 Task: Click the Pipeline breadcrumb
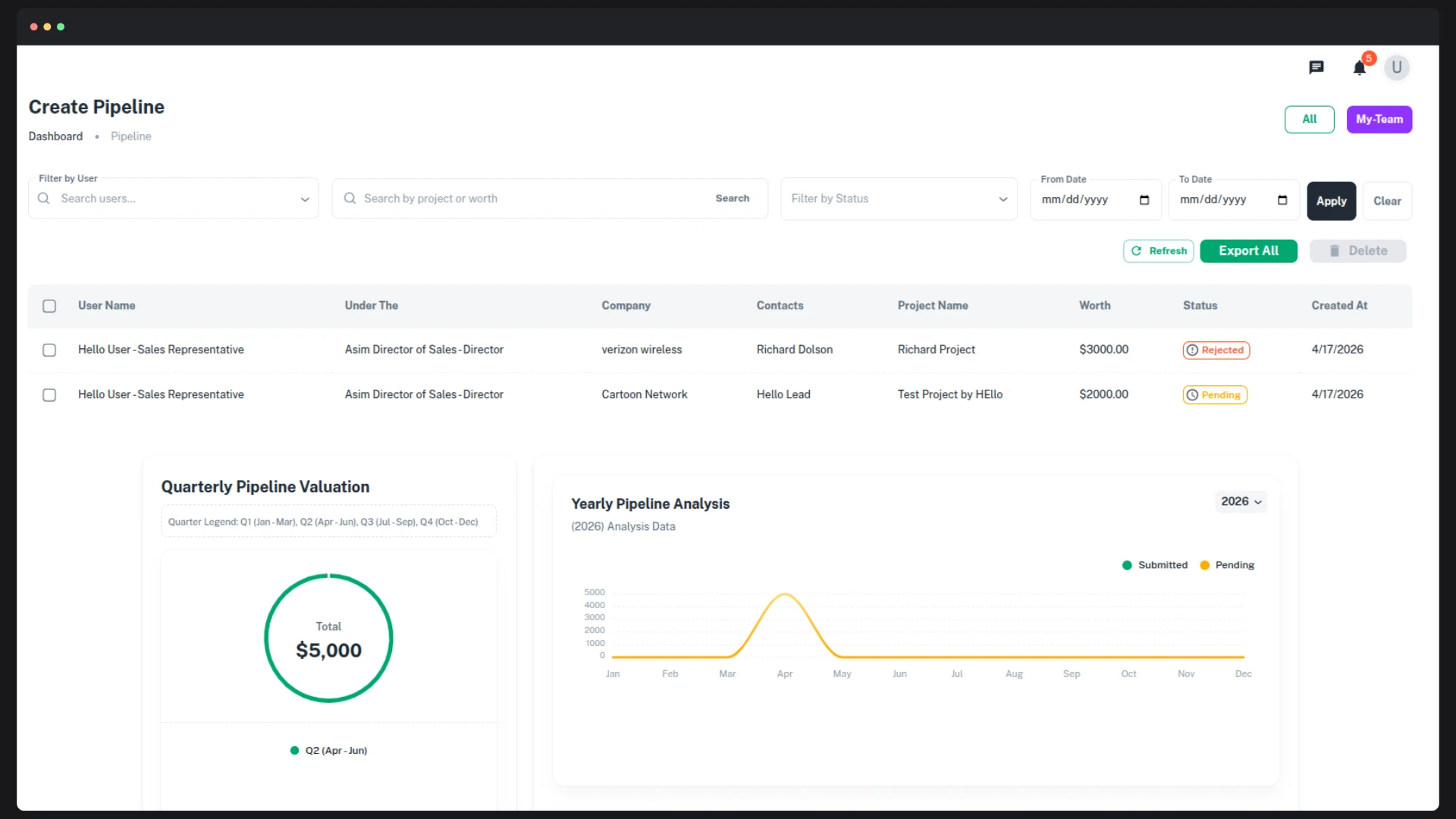tap(130, 136)
